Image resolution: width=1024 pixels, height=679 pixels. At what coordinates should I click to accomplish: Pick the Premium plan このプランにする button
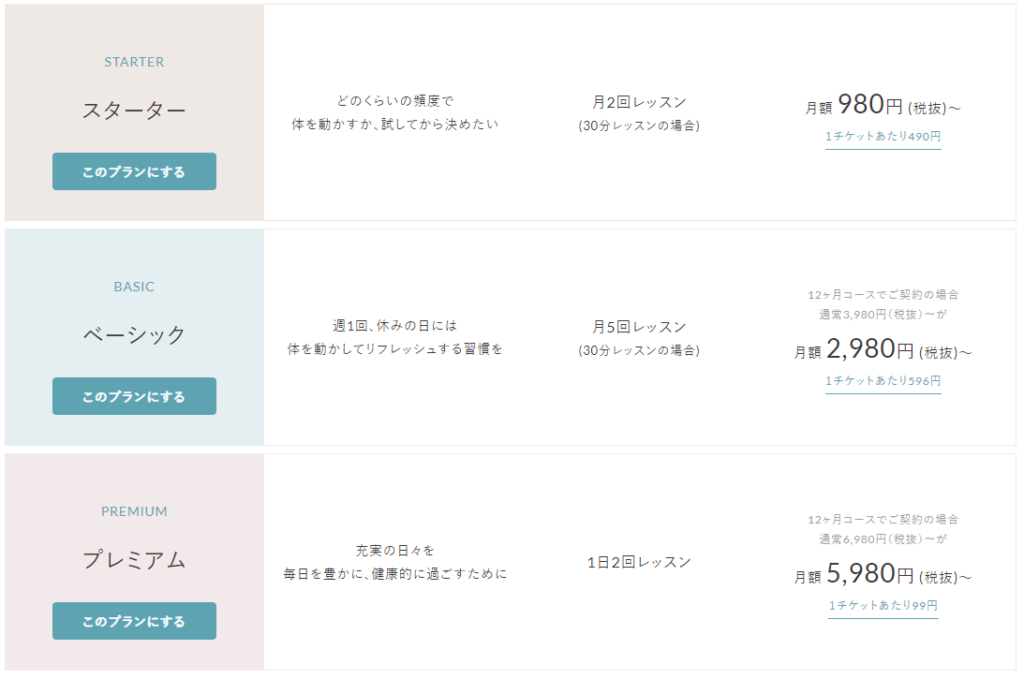pos(134,621)
